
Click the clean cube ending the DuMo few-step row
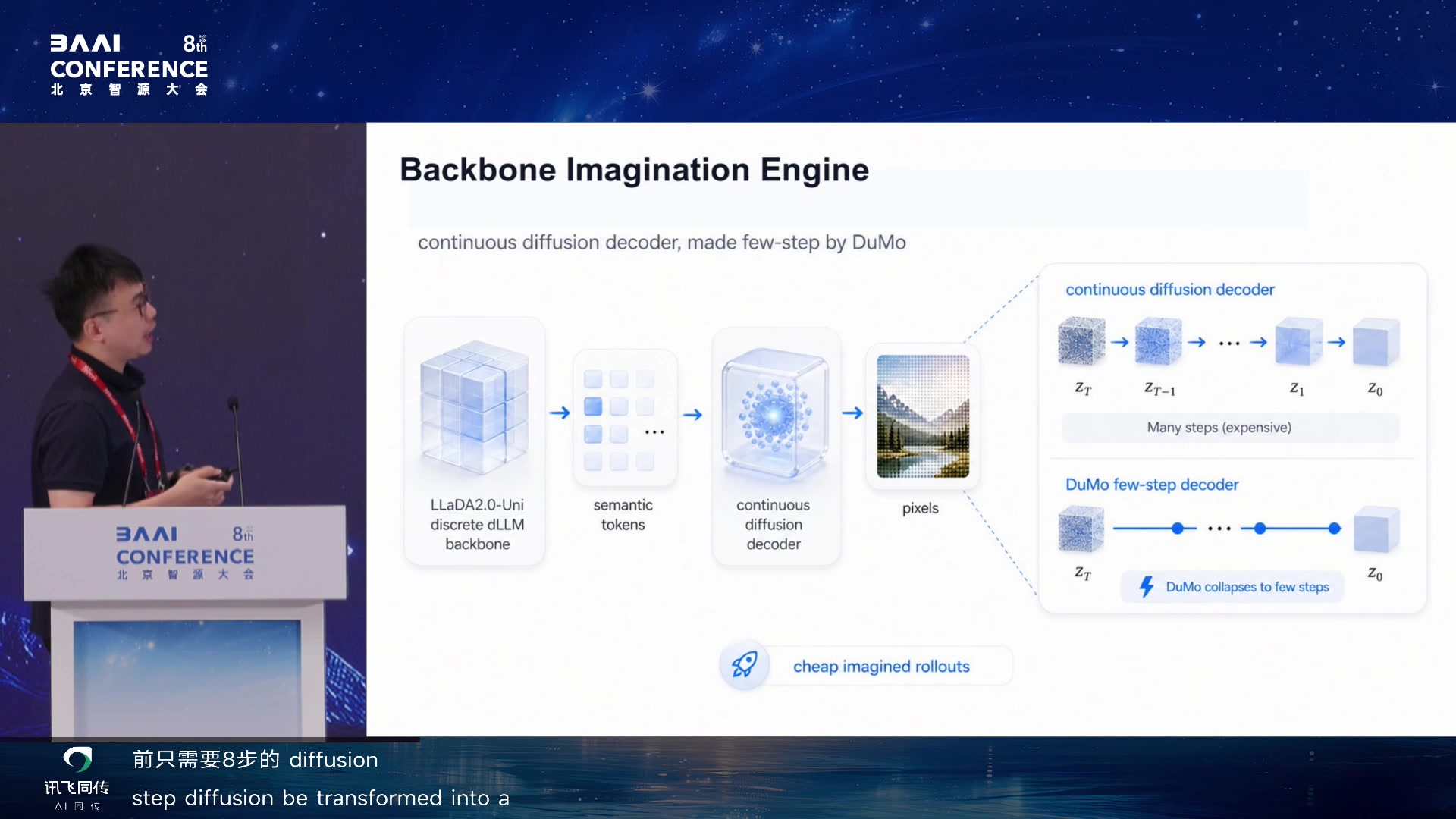pos(1376,529)
